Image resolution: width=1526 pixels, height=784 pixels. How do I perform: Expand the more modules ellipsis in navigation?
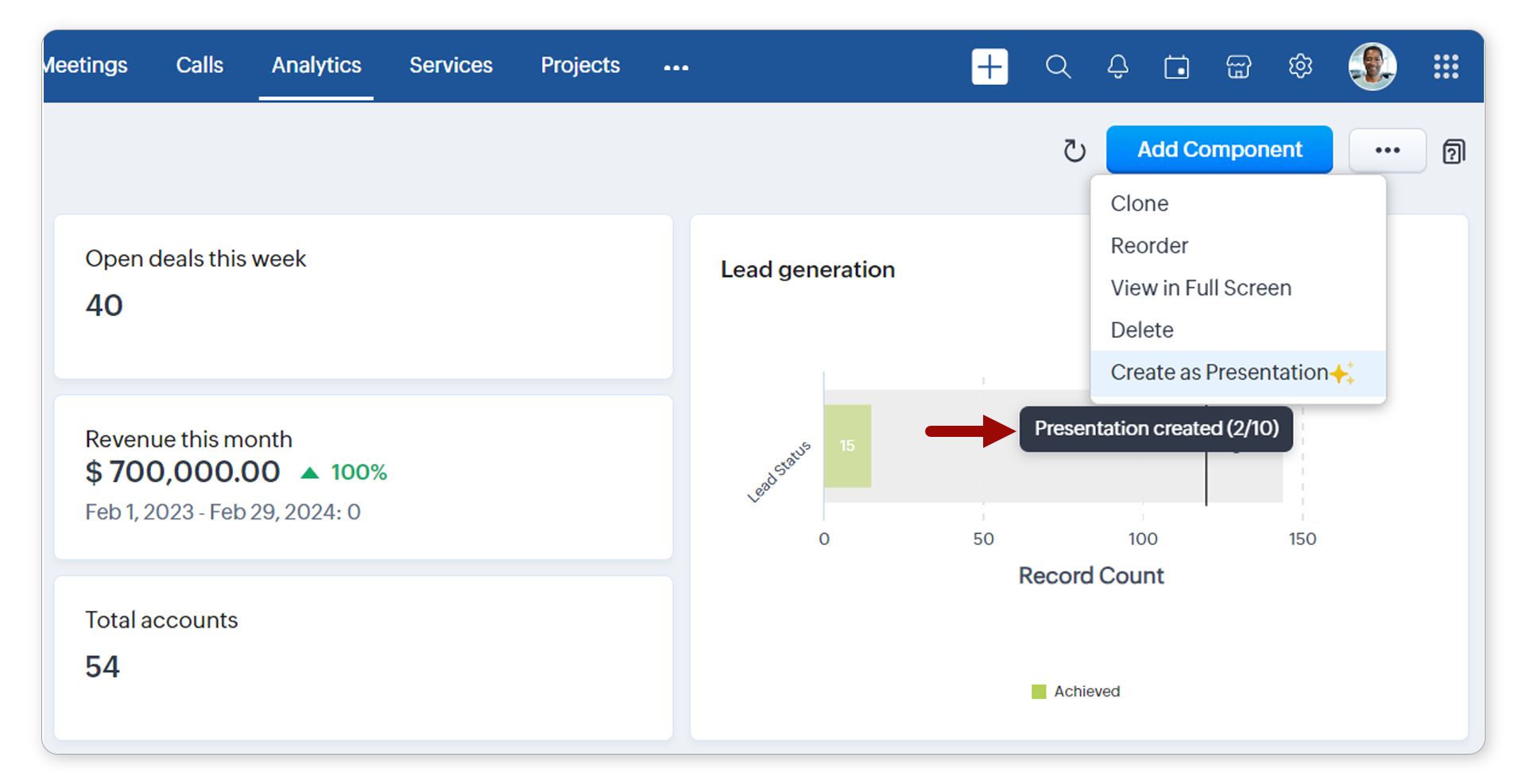coord(676,68)
